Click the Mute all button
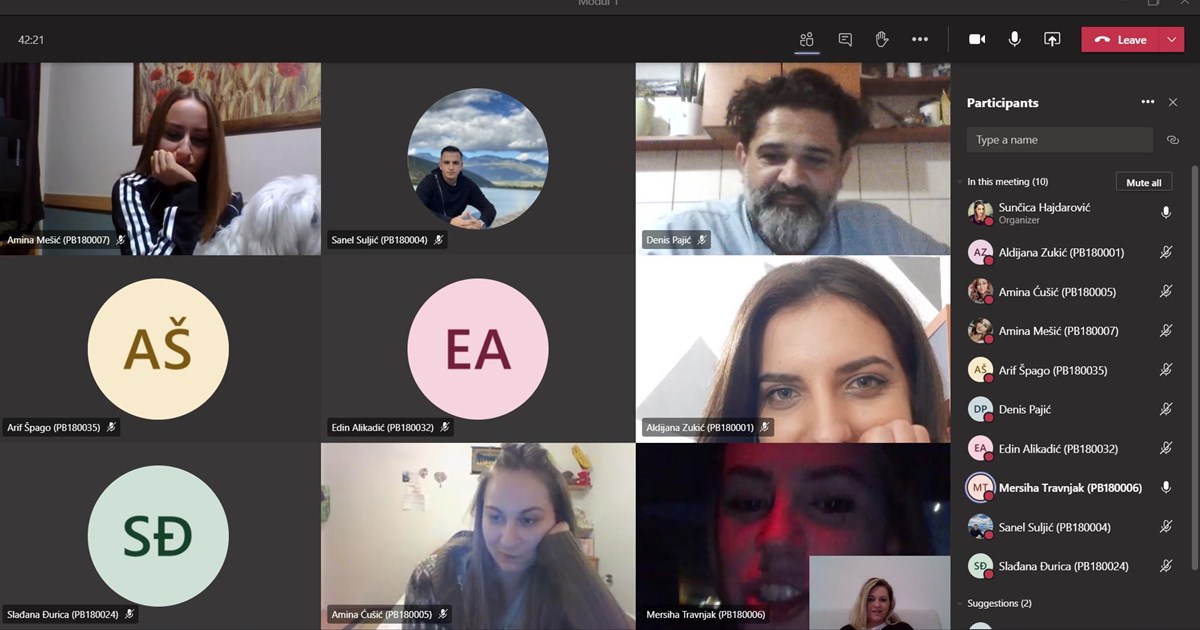1200x630 pixels. [x=1143, y=183]
